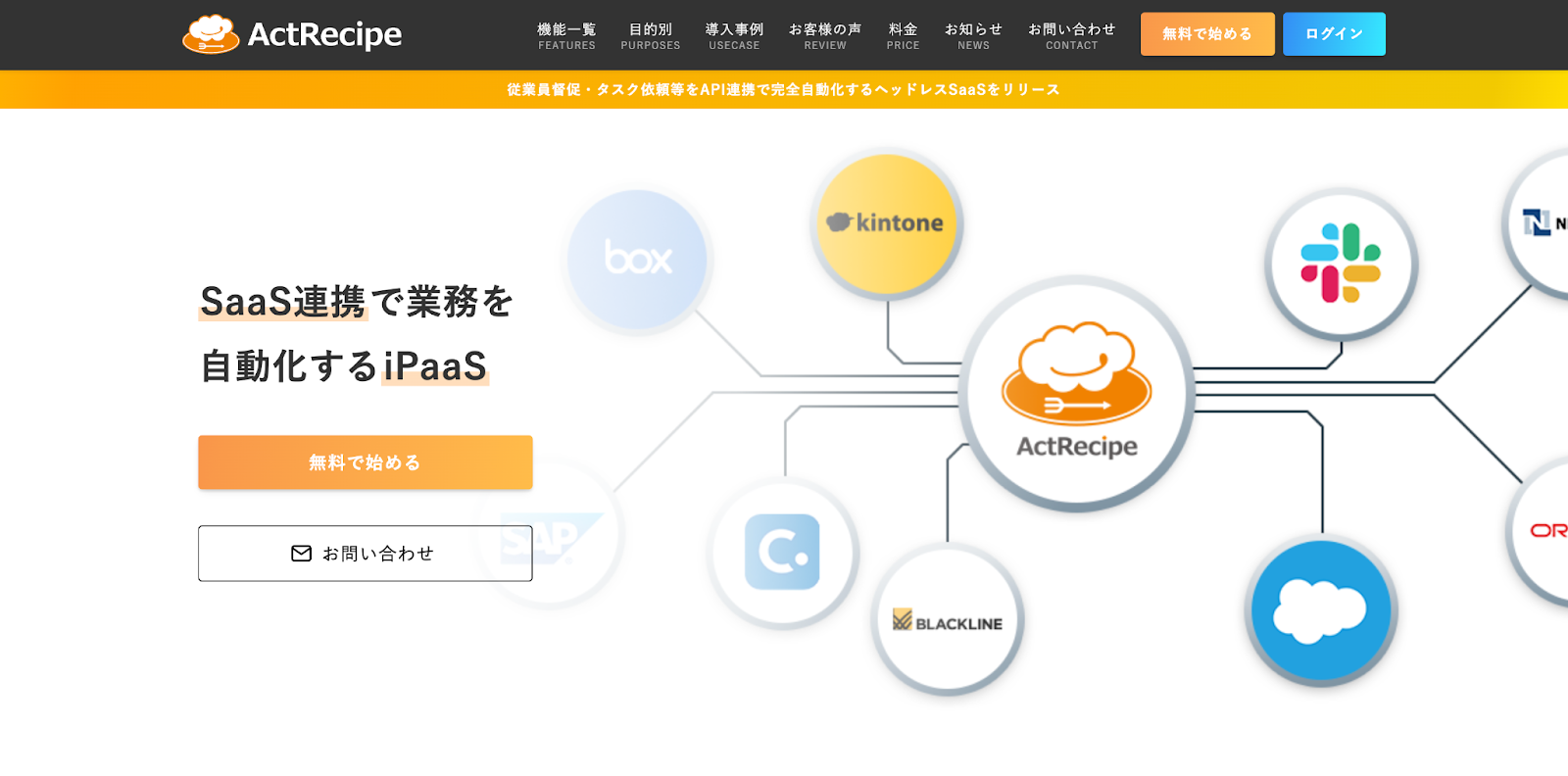Click the BlackLine service circle icon
The height and width of the screenshot is (776, 1568).
click(948, 621)
